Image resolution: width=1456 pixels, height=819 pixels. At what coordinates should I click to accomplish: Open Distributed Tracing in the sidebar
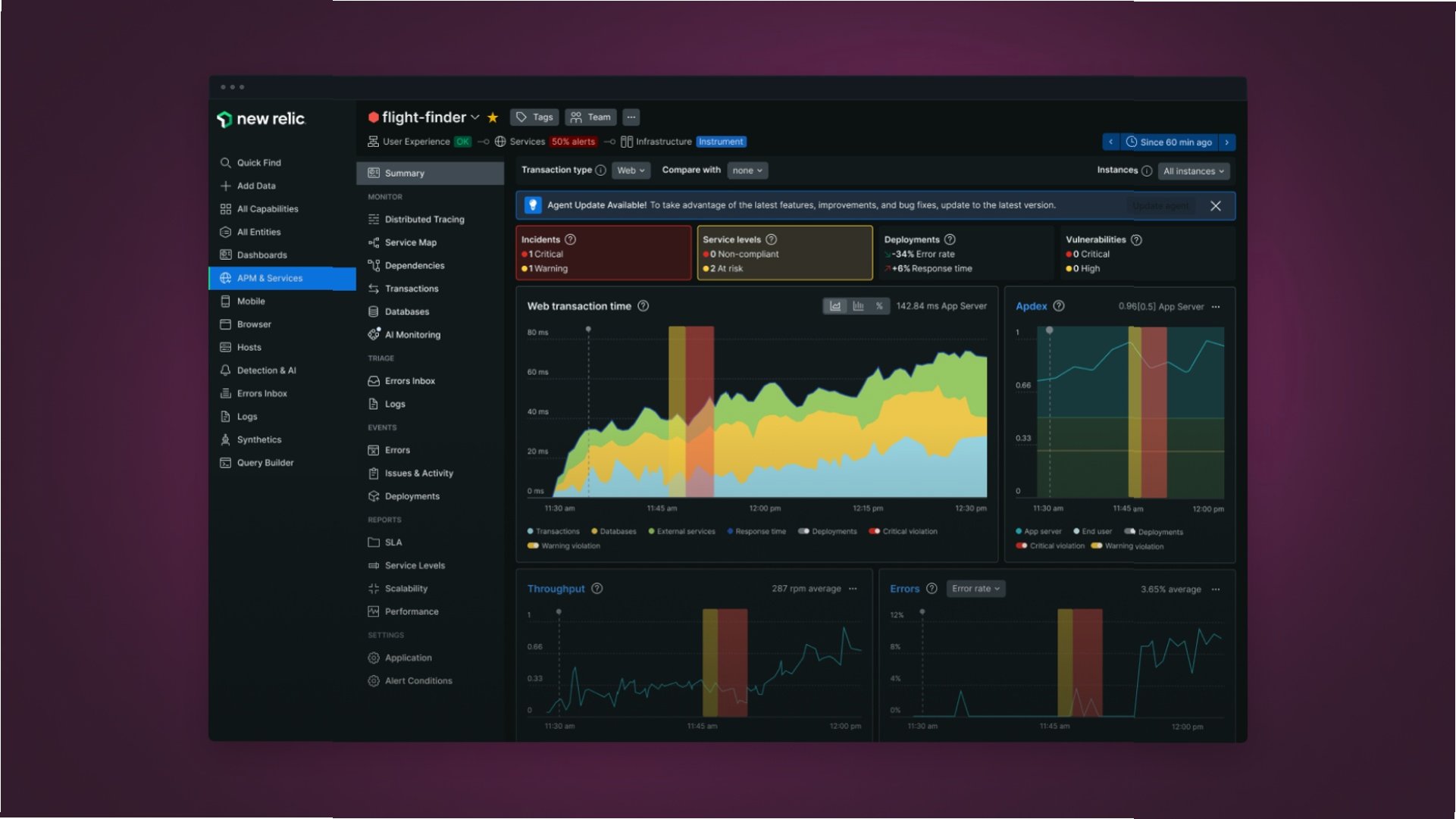[424, 220]
